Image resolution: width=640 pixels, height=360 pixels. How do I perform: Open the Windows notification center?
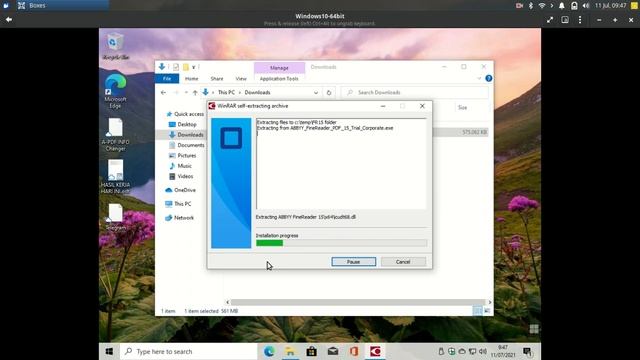point(527,351)
